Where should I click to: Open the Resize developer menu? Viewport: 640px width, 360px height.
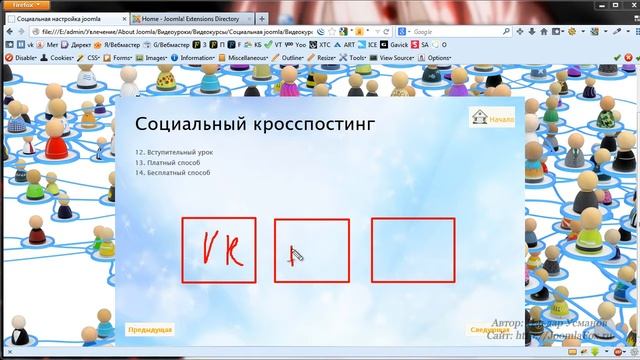(x=321, y=58)
